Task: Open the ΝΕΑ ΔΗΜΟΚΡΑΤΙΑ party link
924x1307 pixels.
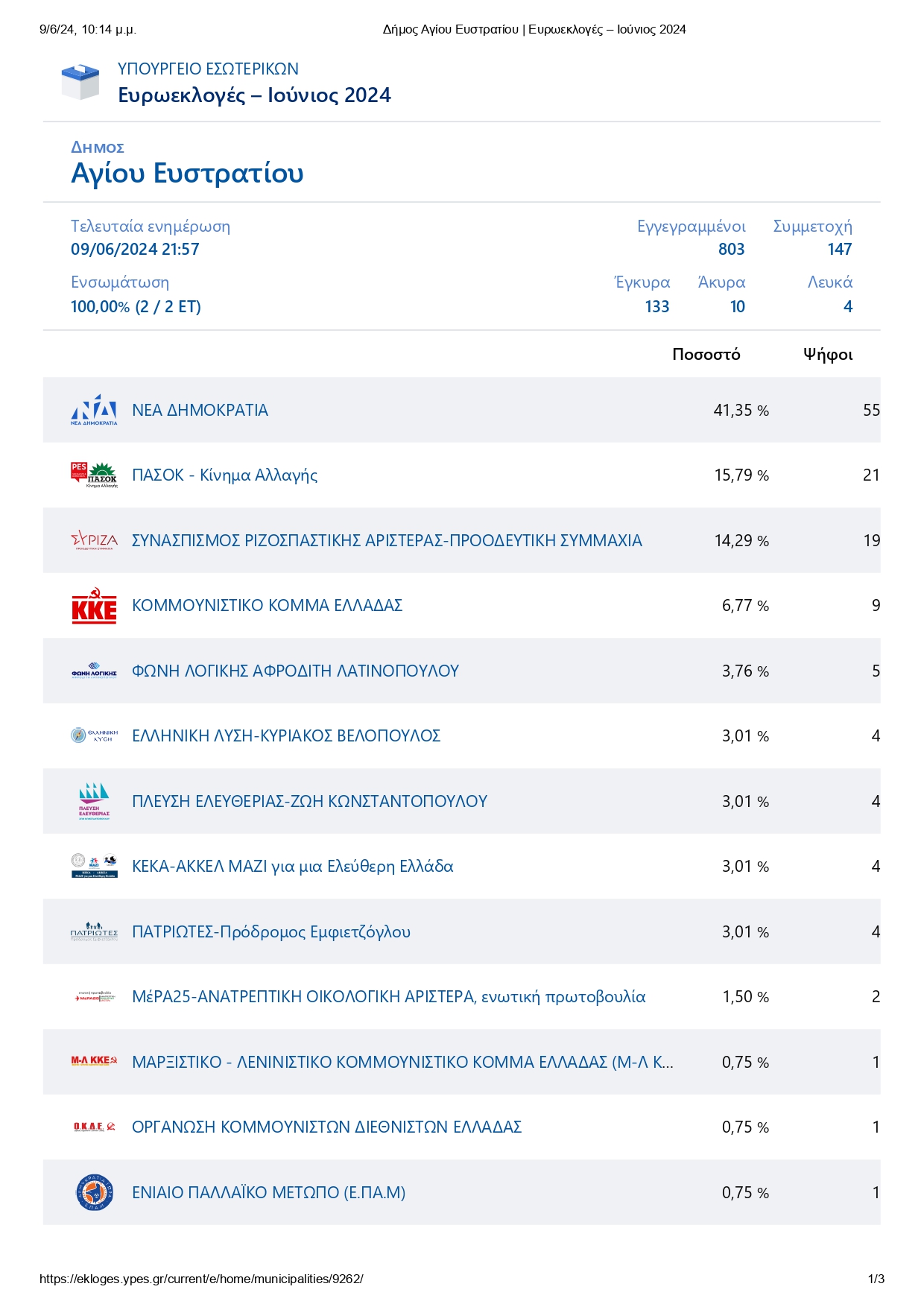Action: [x=200, y=411]
